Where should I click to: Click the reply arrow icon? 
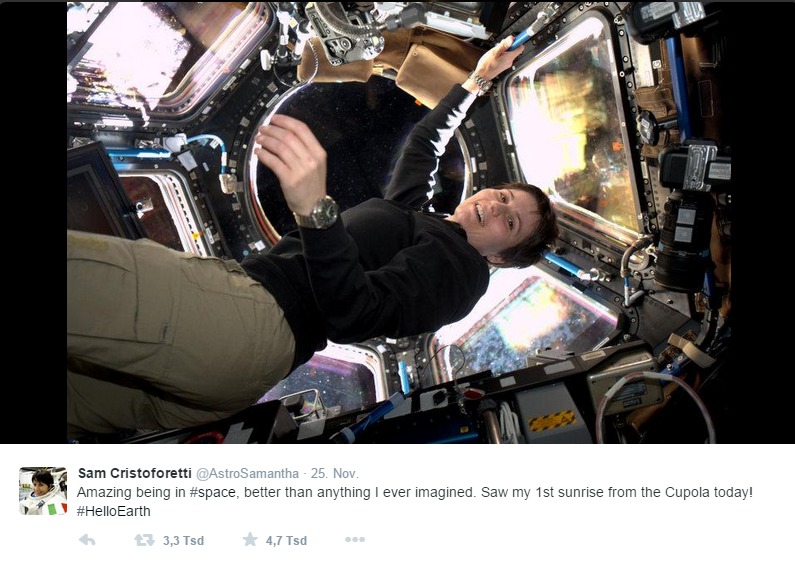(87, 540)
